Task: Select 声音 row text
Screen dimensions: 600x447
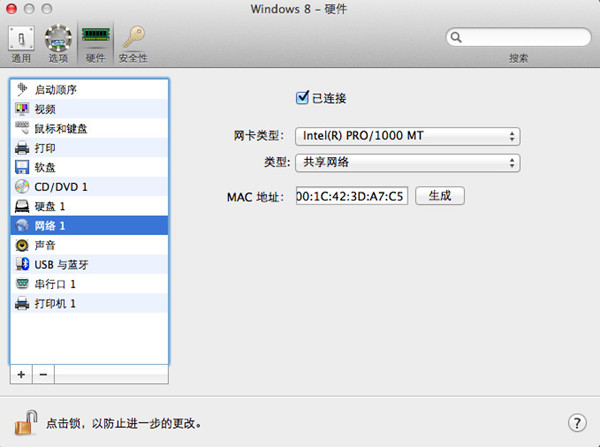Action: [45, 245]
